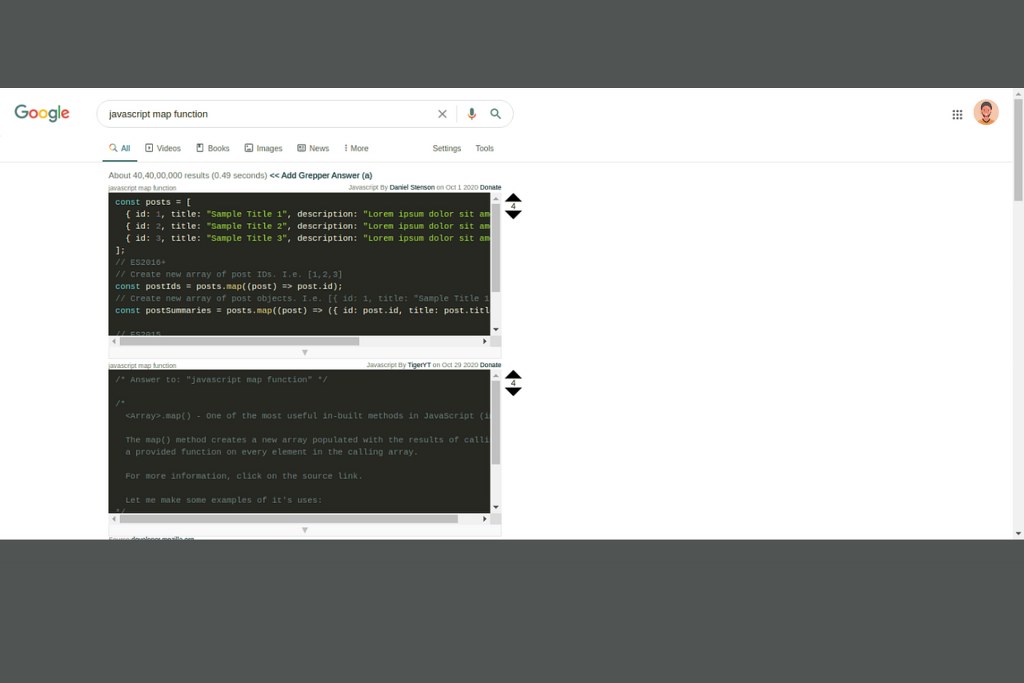Click first code block's scroll-right arrow
1024x683 pixels.
485,341
